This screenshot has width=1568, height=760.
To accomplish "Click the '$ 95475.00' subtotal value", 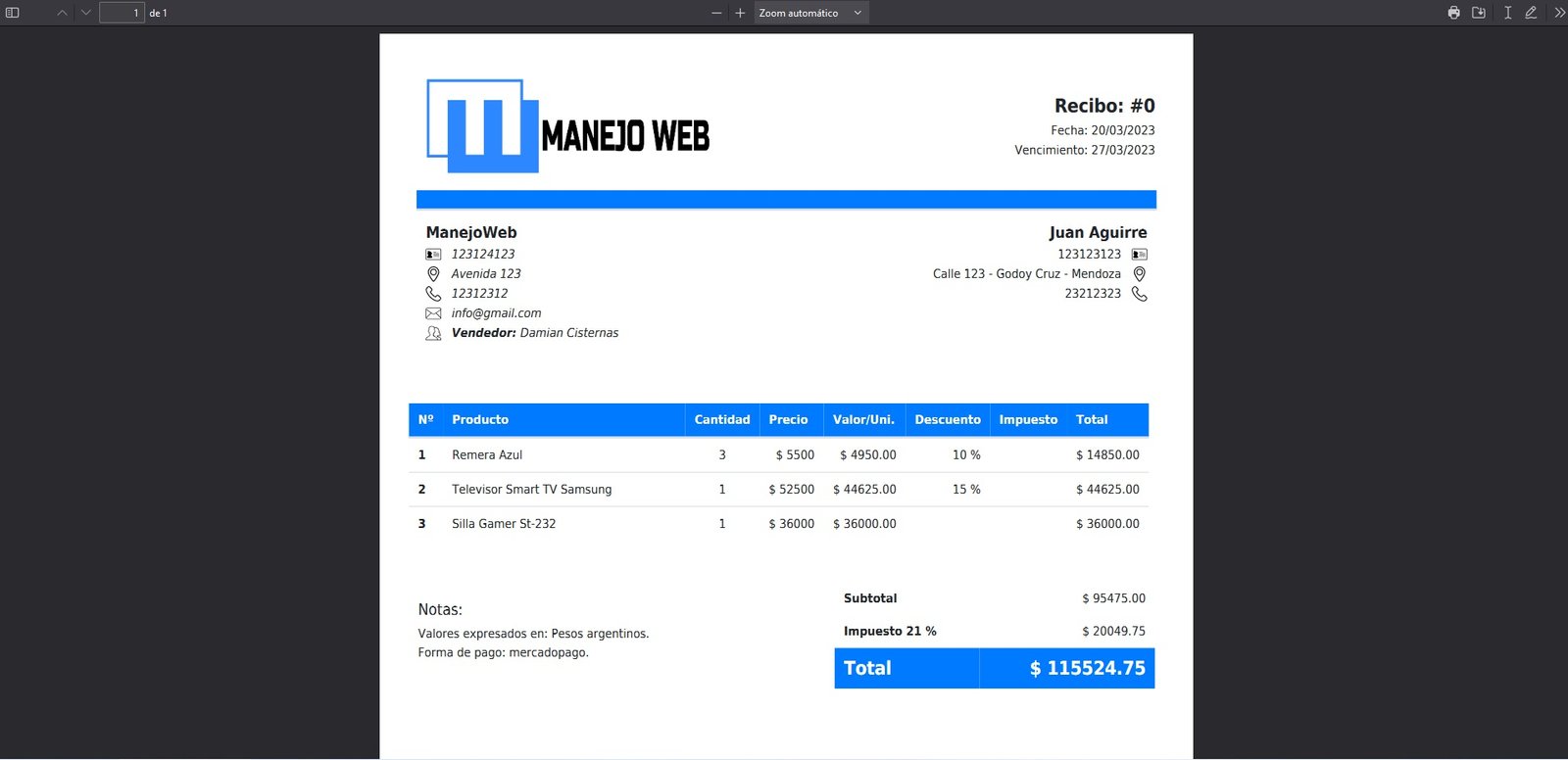I will coord(1113,598).
